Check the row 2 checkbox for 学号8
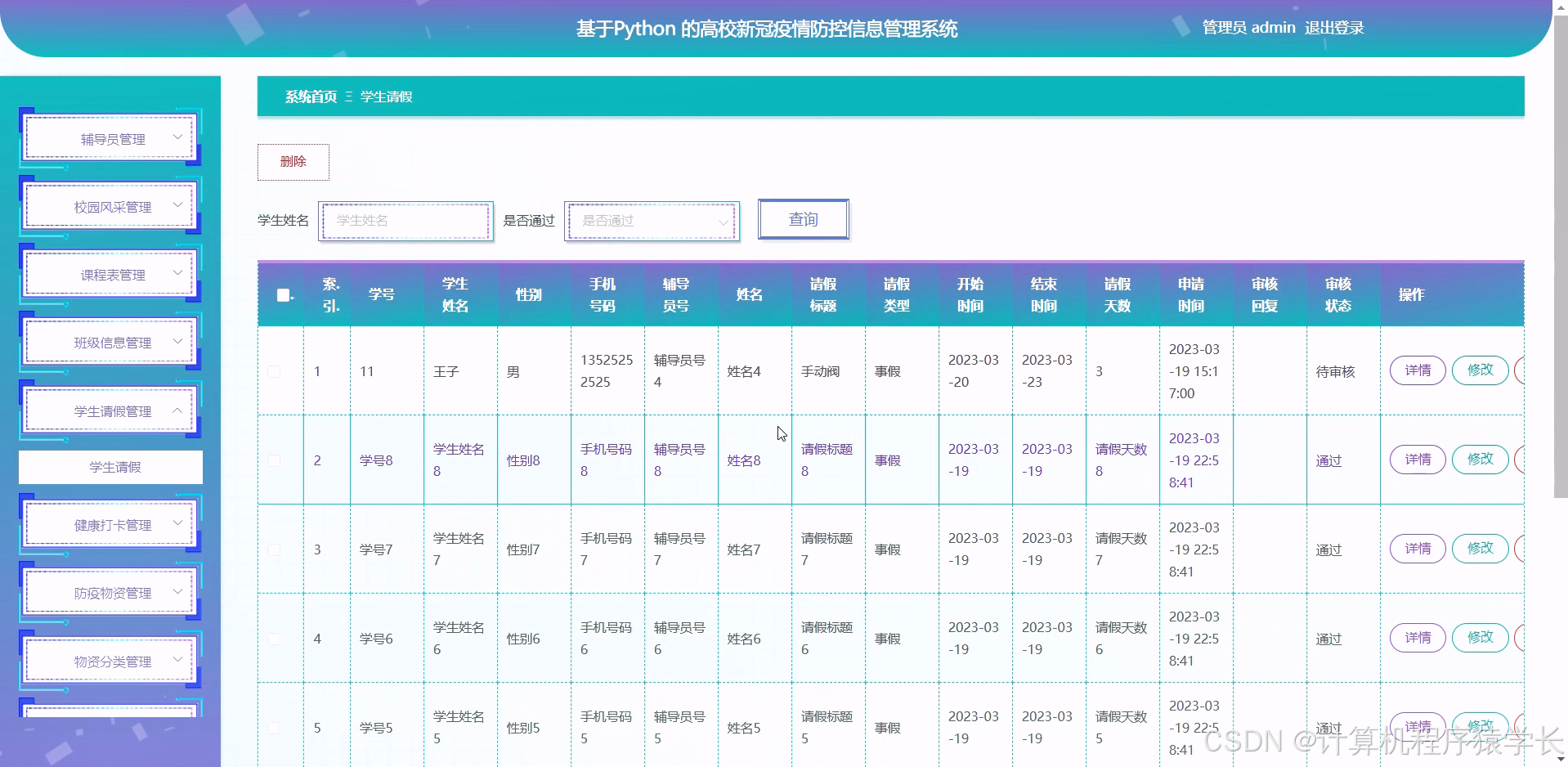1568x767 pixels. click(x=274, y=460)
